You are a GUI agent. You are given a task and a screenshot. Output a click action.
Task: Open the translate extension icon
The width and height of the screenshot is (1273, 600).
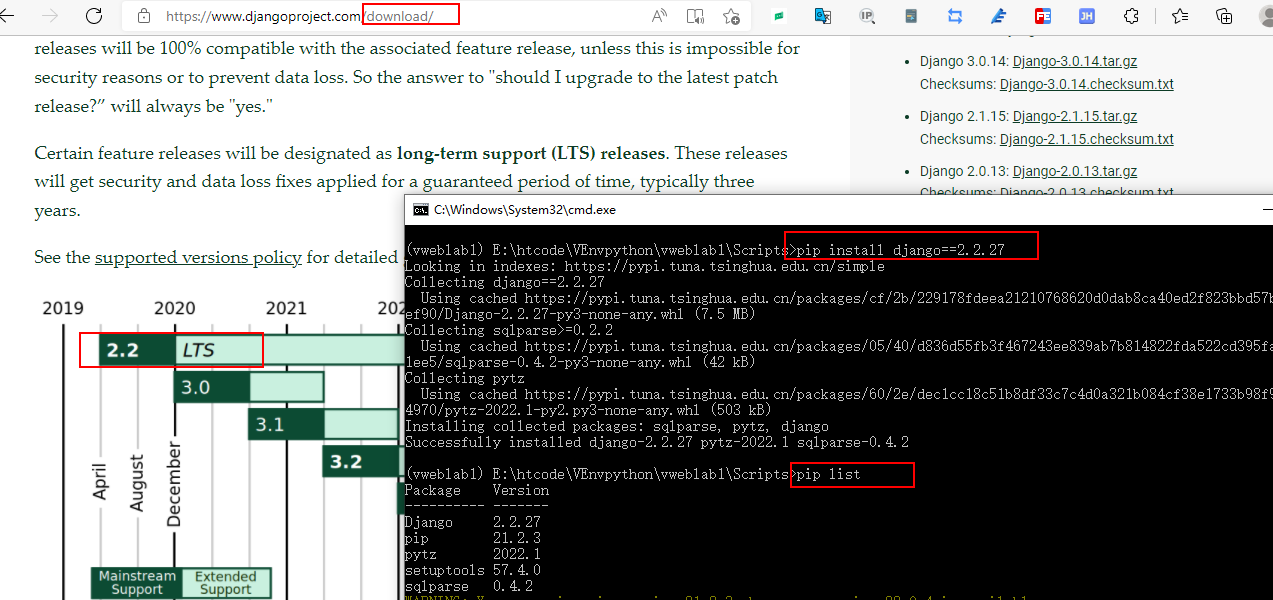tap(823, 16)
